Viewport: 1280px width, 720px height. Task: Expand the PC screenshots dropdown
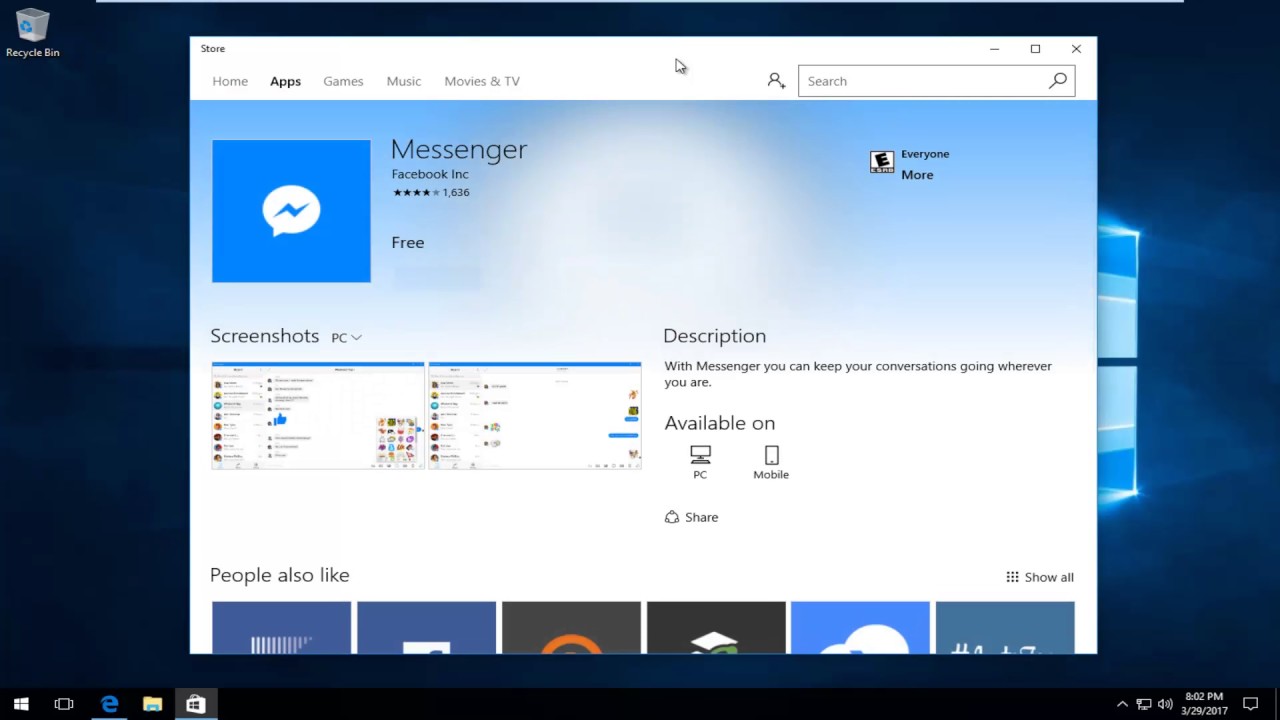tap(345, 337)
